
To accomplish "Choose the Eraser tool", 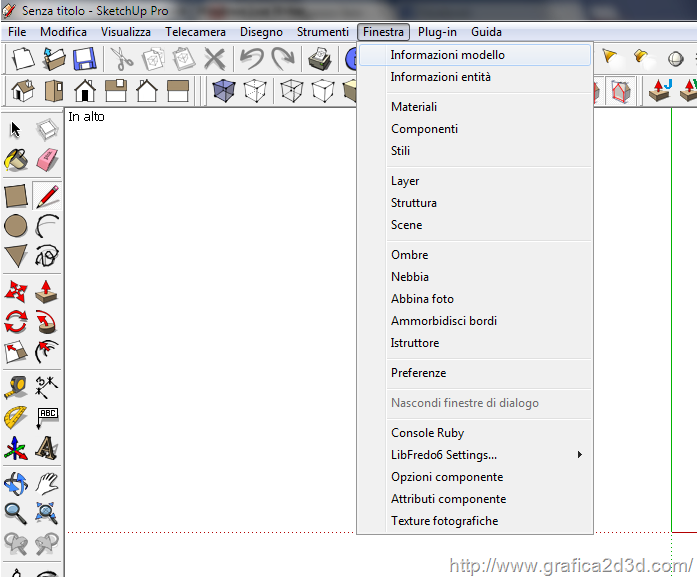I will click(47, 160).
